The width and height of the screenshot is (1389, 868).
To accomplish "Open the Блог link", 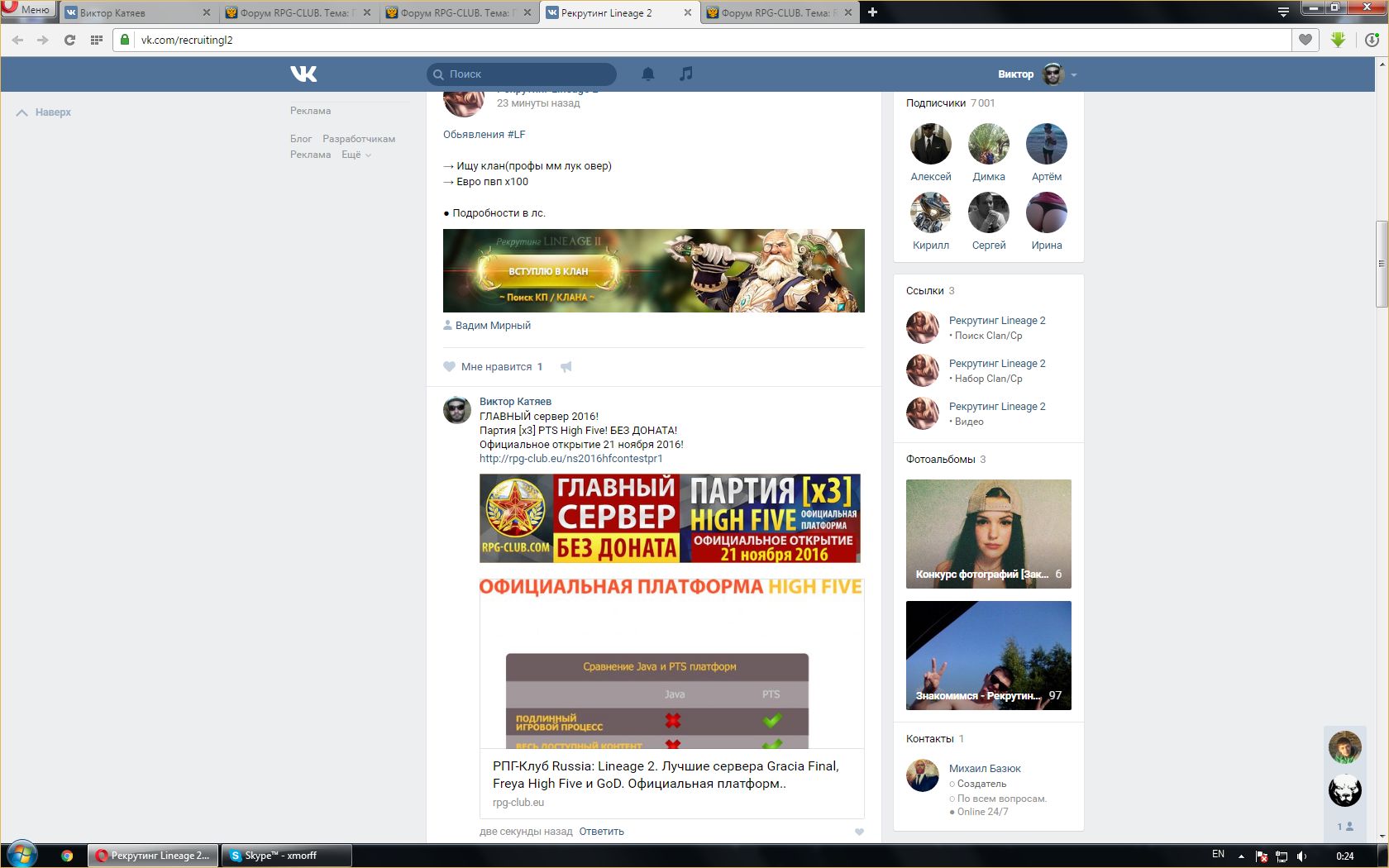I will click(x=301, y=139).
